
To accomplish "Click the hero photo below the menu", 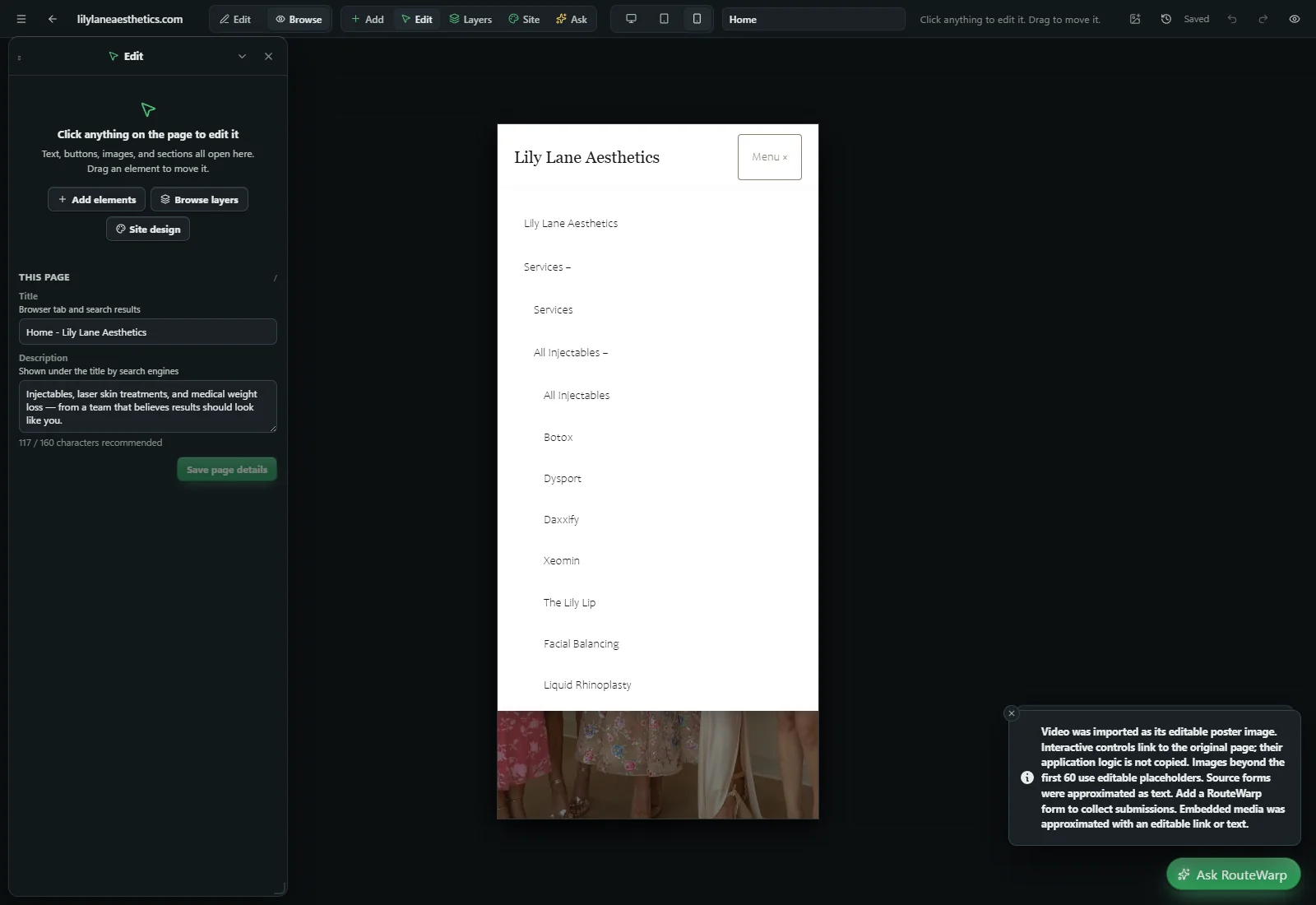I will 658,765.
